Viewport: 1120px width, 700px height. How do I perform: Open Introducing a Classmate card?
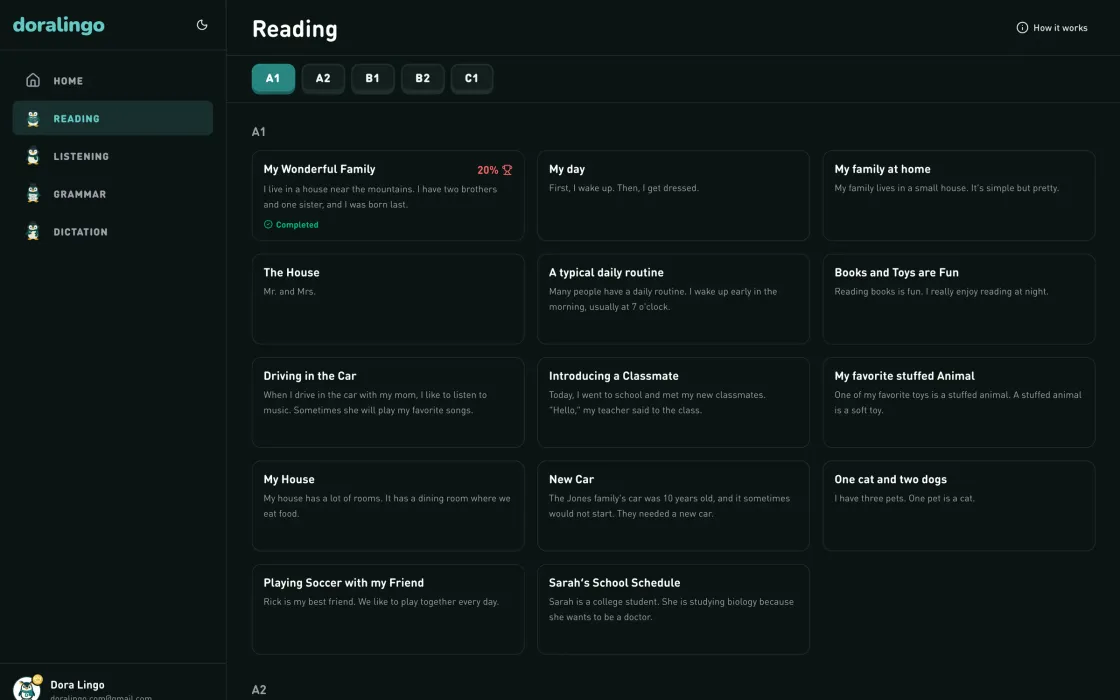pyautogui.click(x=673, y=402)
